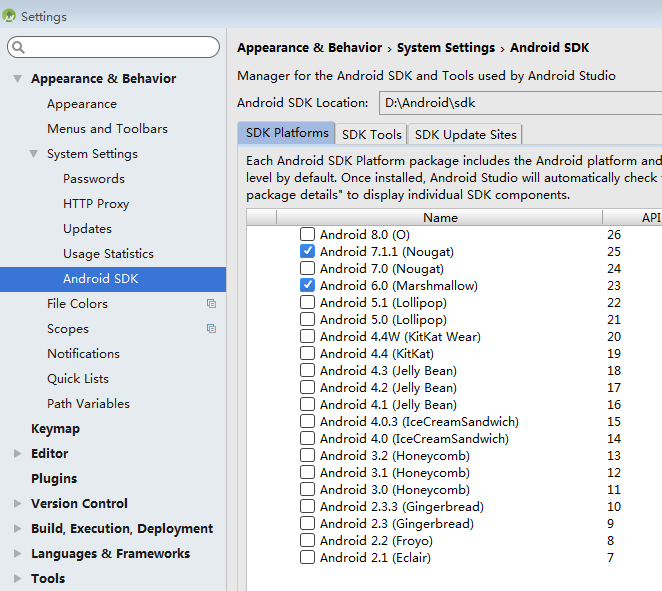Check Android 3.2 (Honeycomb) checkbox
Image resolution: width=662 pixels, height=591 pixels.
point(307,455)
